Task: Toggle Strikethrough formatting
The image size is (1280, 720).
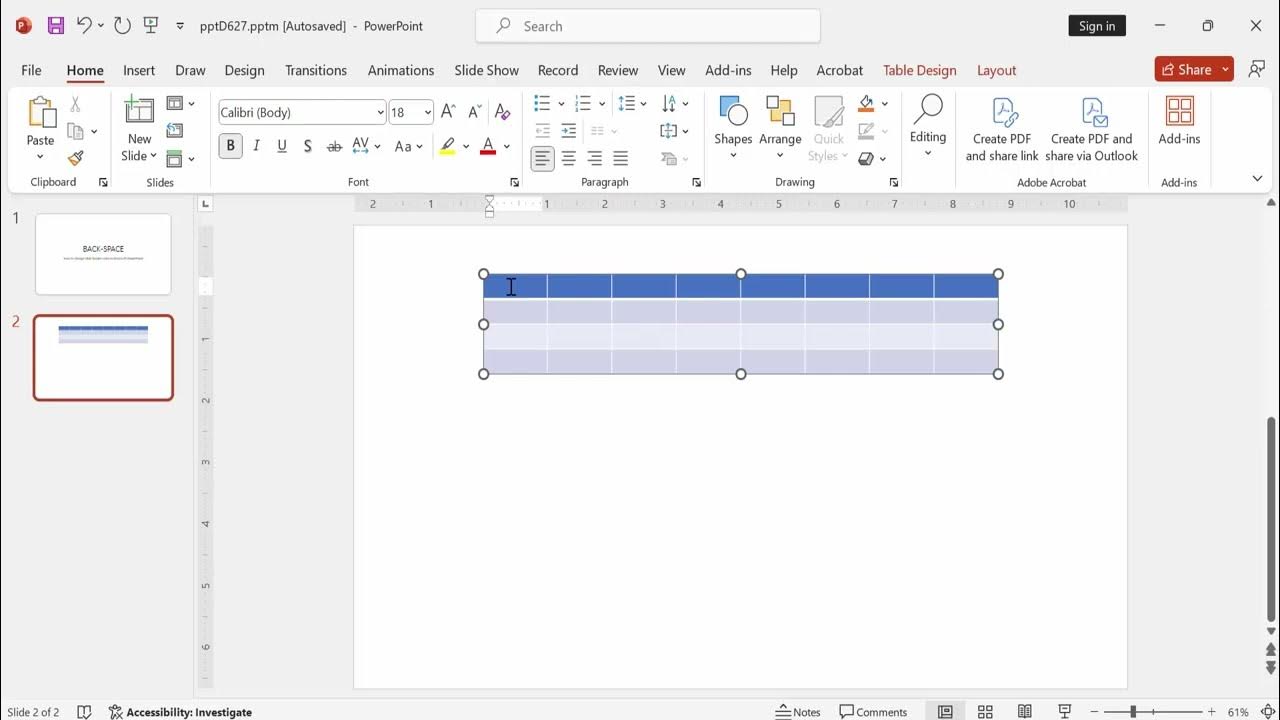Action: point(334,146)
